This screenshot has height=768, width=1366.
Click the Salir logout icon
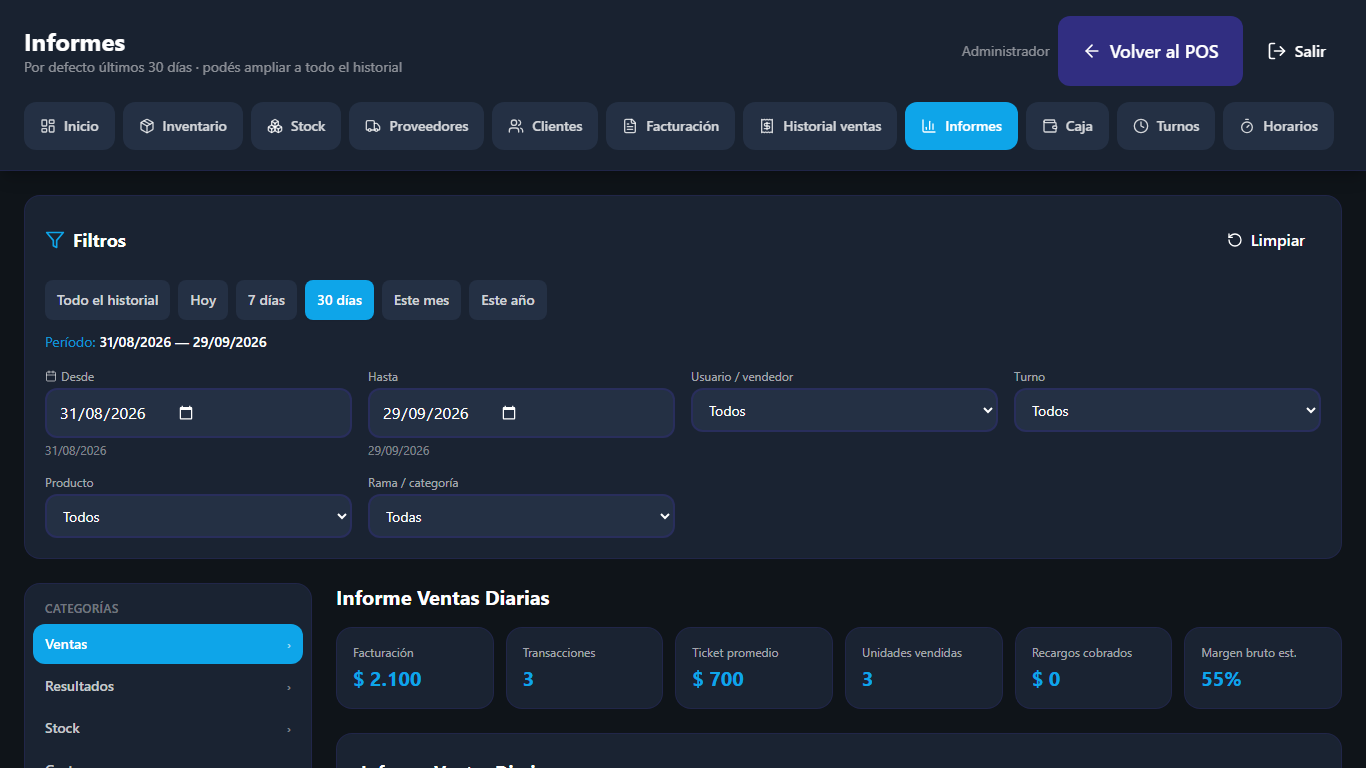1277,51
